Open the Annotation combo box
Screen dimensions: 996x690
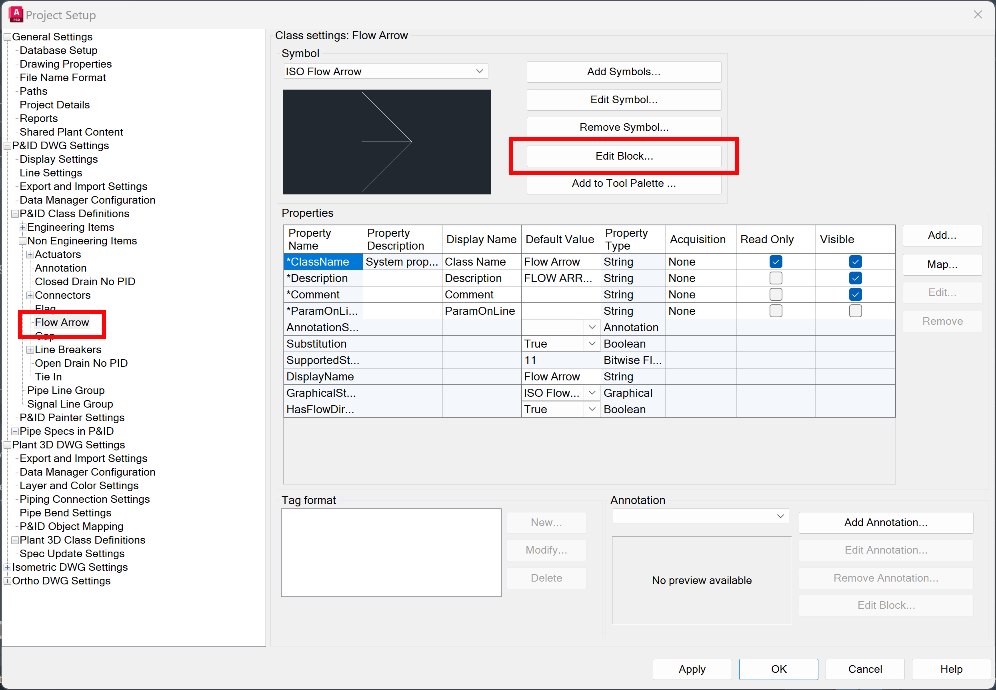701,517
